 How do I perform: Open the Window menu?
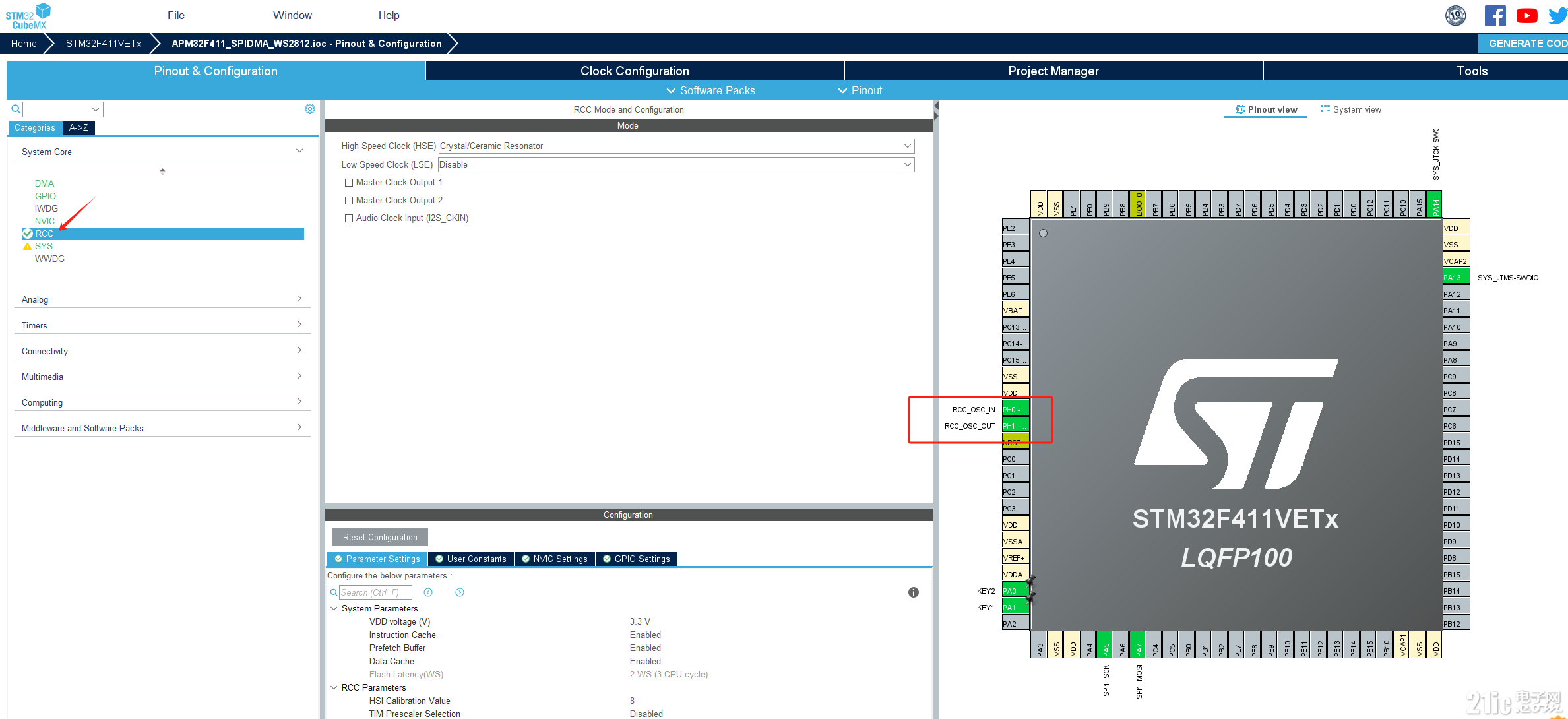(x=292, y=15)
